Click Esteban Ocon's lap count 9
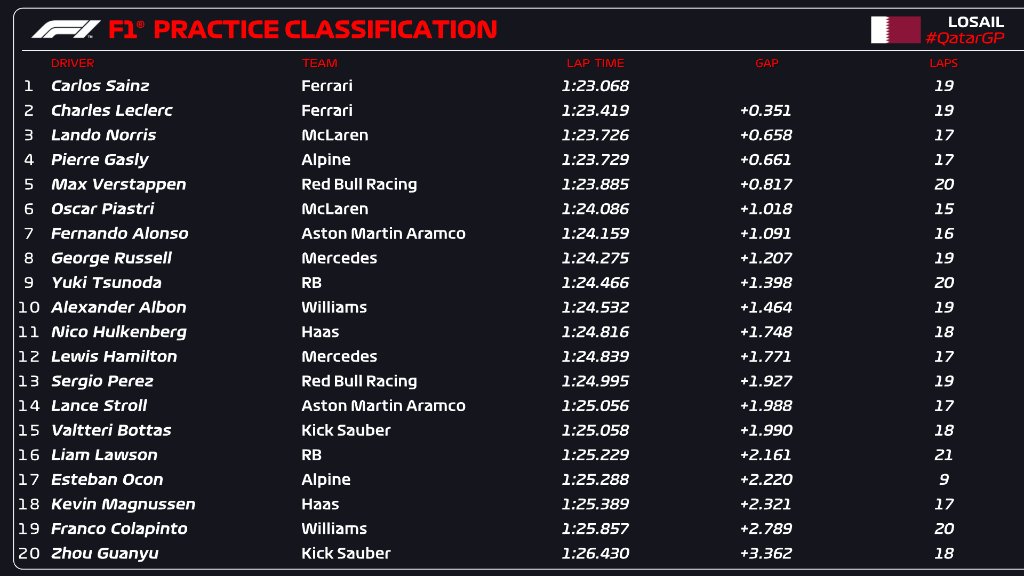Image resolution: width=1024 pixels, height=576 pixels. pyautogui.click(x=943, y=479)
